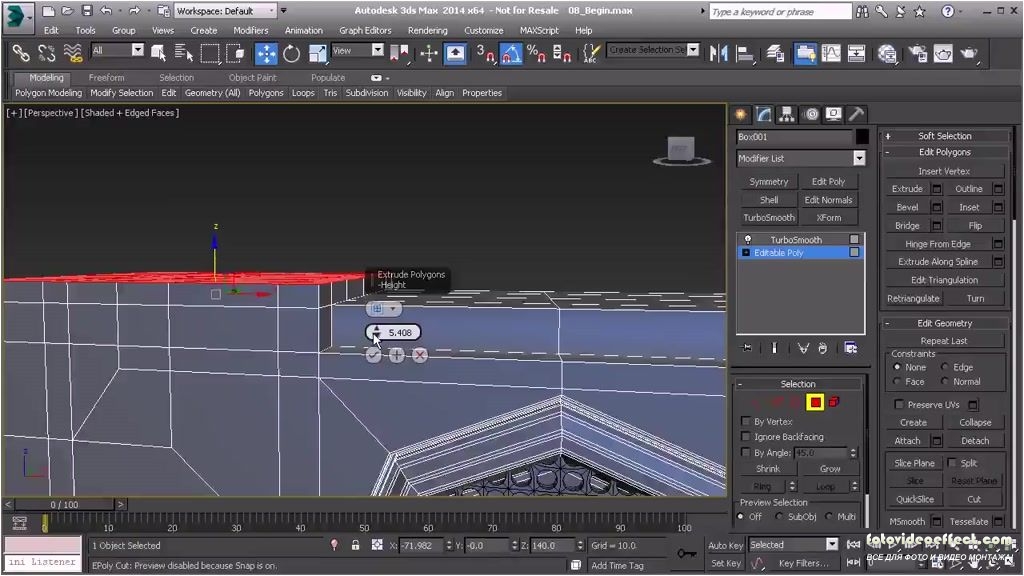Select the Select and Link tool
Viewport: 1024px width, 576px height.
coord(21,54)
